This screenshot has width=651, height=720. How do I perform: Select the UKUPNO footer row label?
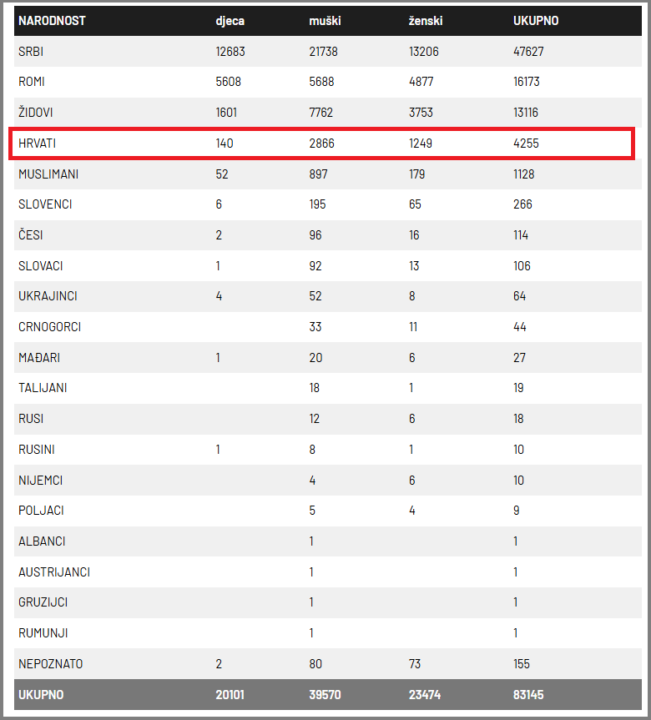click(x=41, y=694)
